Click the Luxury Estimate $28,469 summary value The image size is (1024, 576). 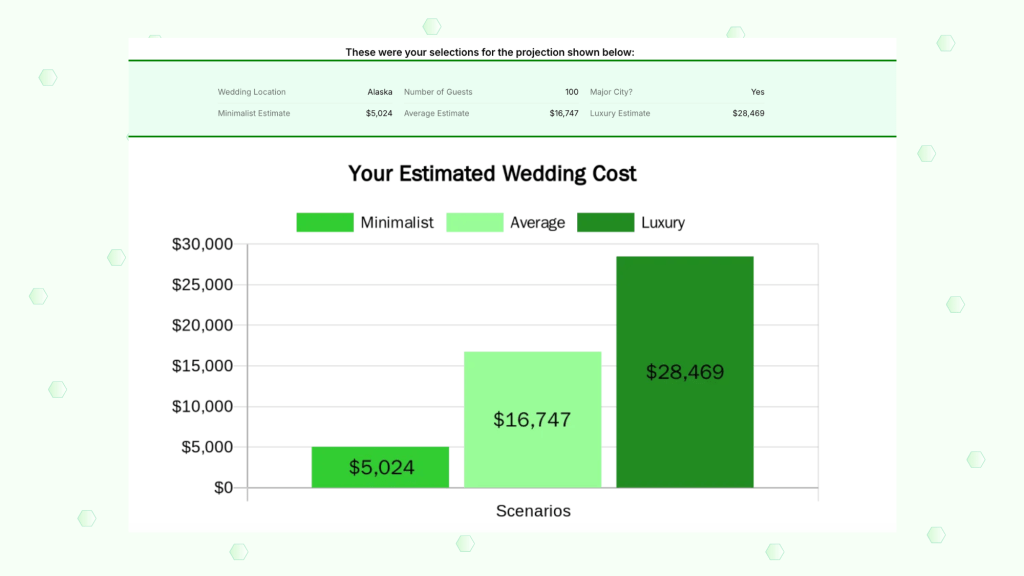click(748, 113)
